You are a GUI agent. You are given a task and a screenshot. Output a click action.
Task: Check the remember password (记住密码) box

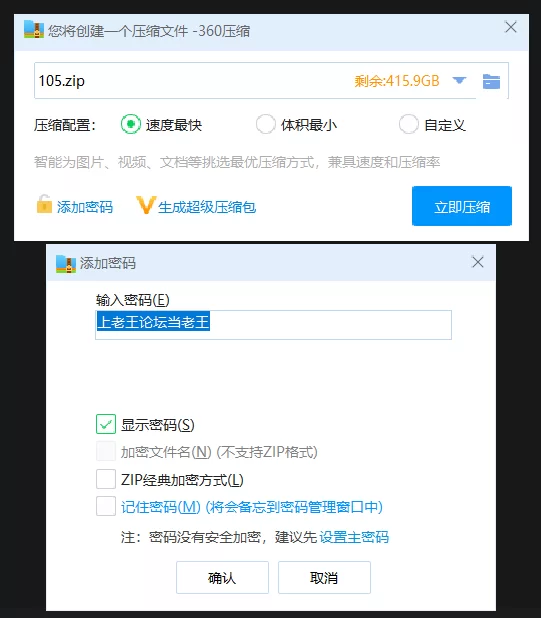point(106,506)
